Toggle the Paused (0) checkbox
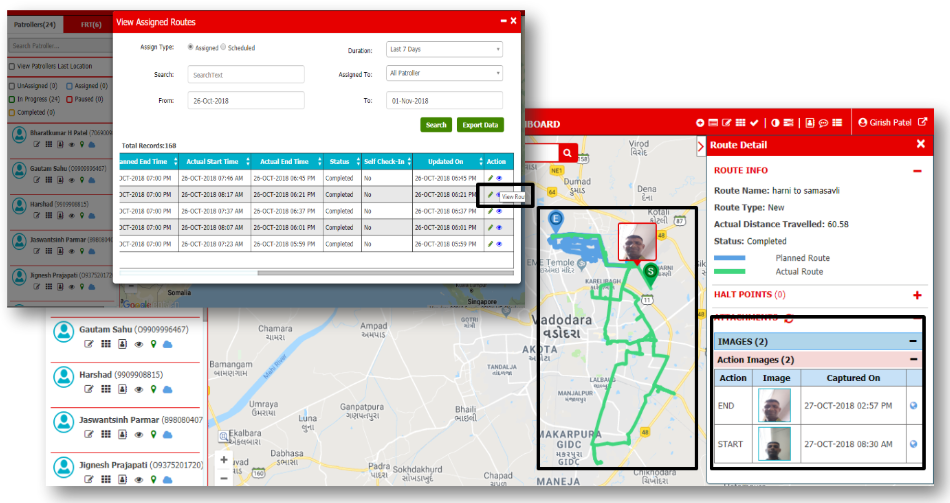 [70, 99]
